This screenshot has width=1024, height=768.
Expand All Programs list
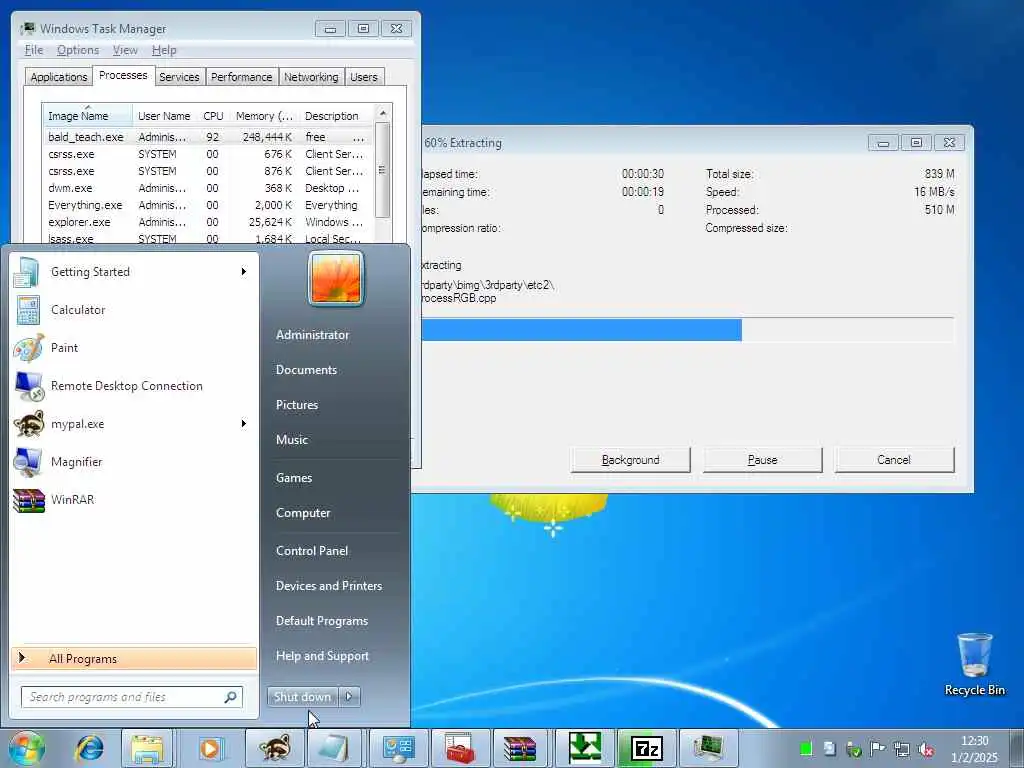[x=134, y=658]
